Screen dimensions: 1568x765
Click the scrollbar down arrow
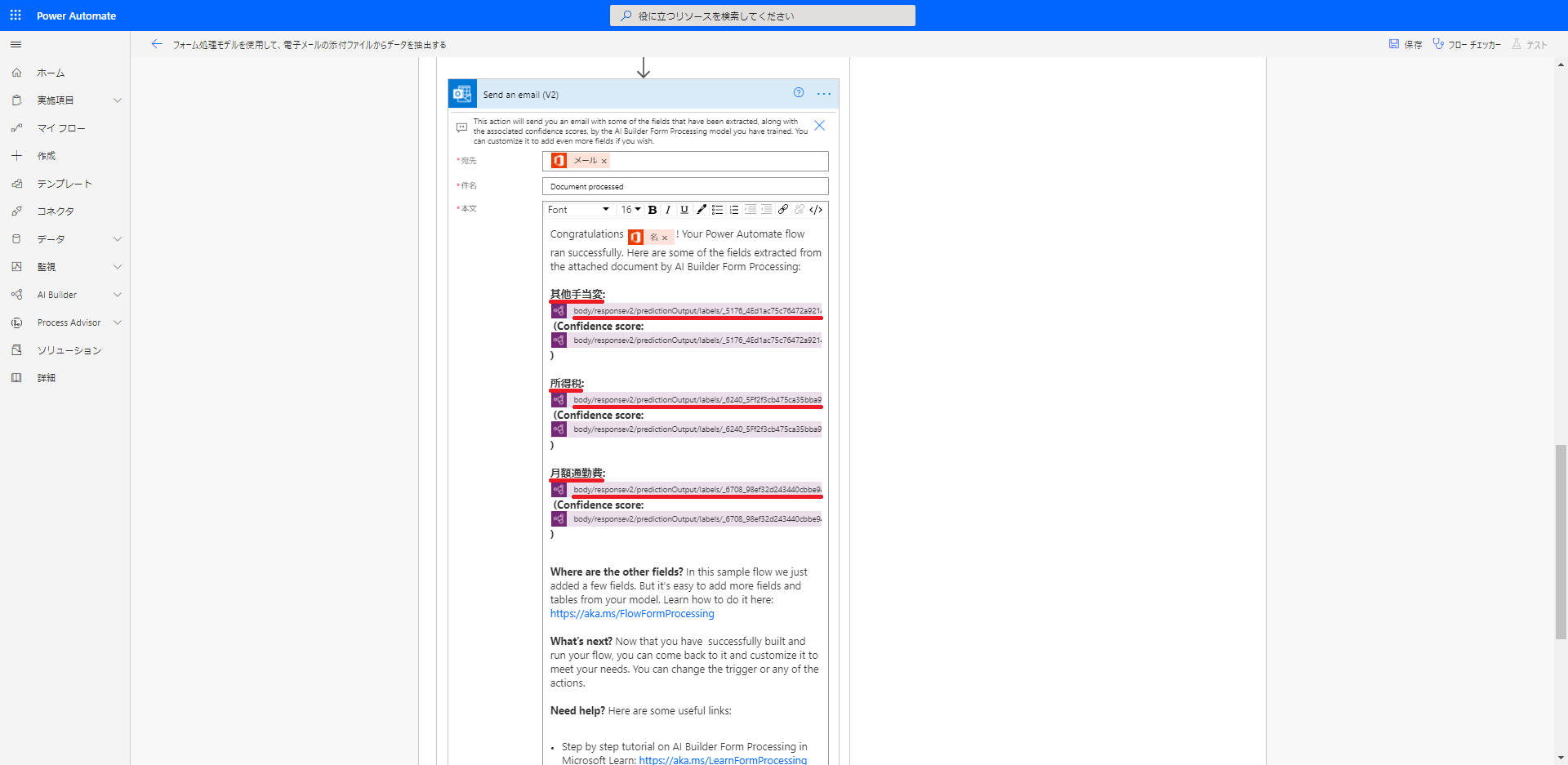(x=1561, y=758)
